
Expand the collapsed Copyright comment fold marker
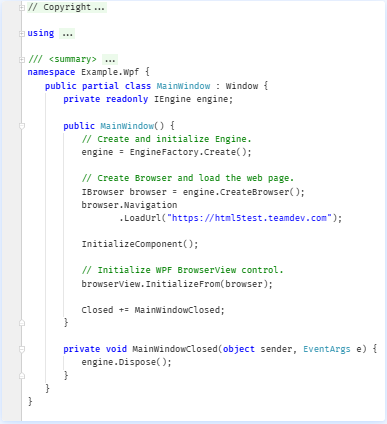22,7
